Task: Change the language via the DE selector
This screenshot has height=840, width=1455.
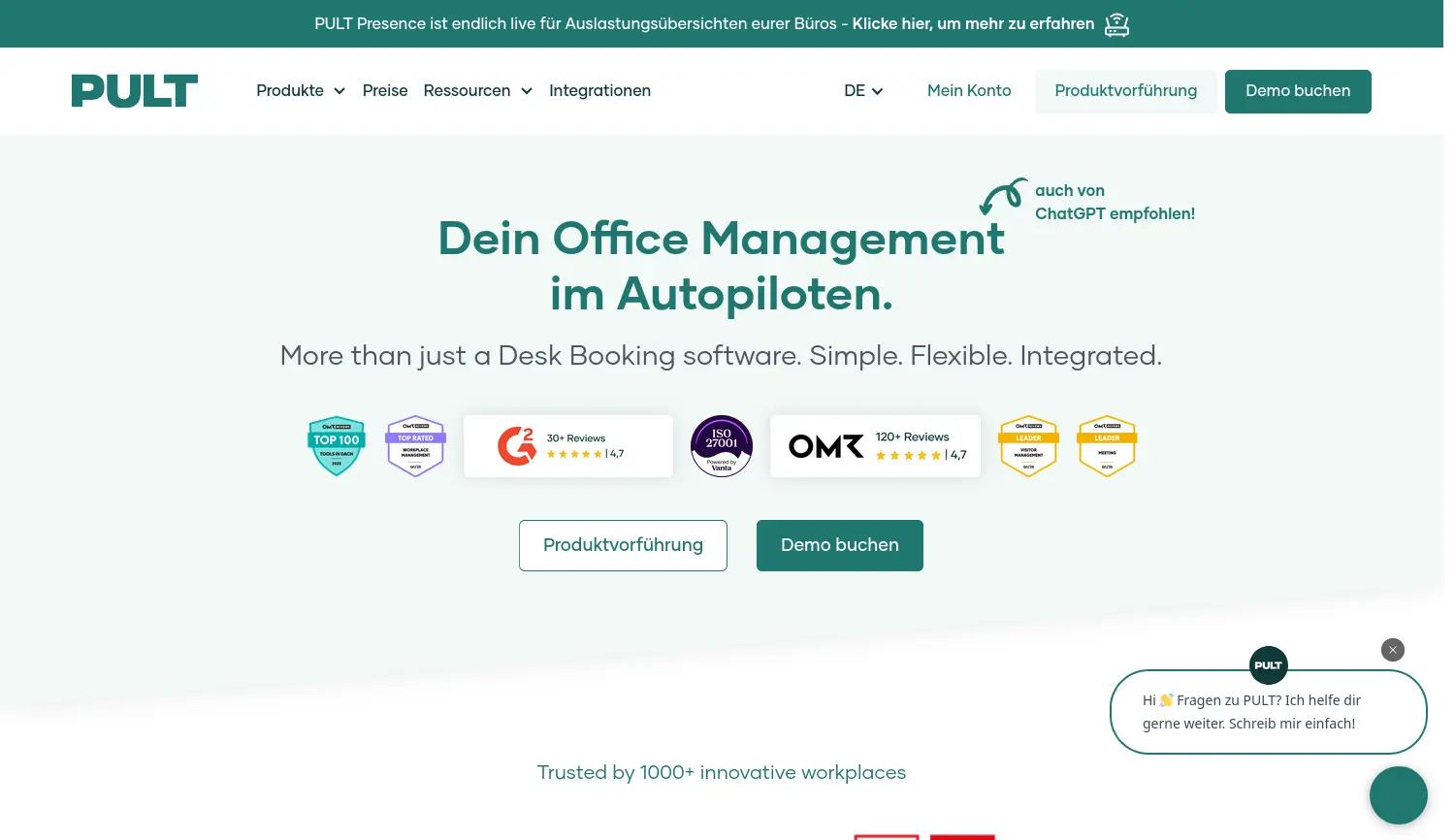Action: pos(862,90)
